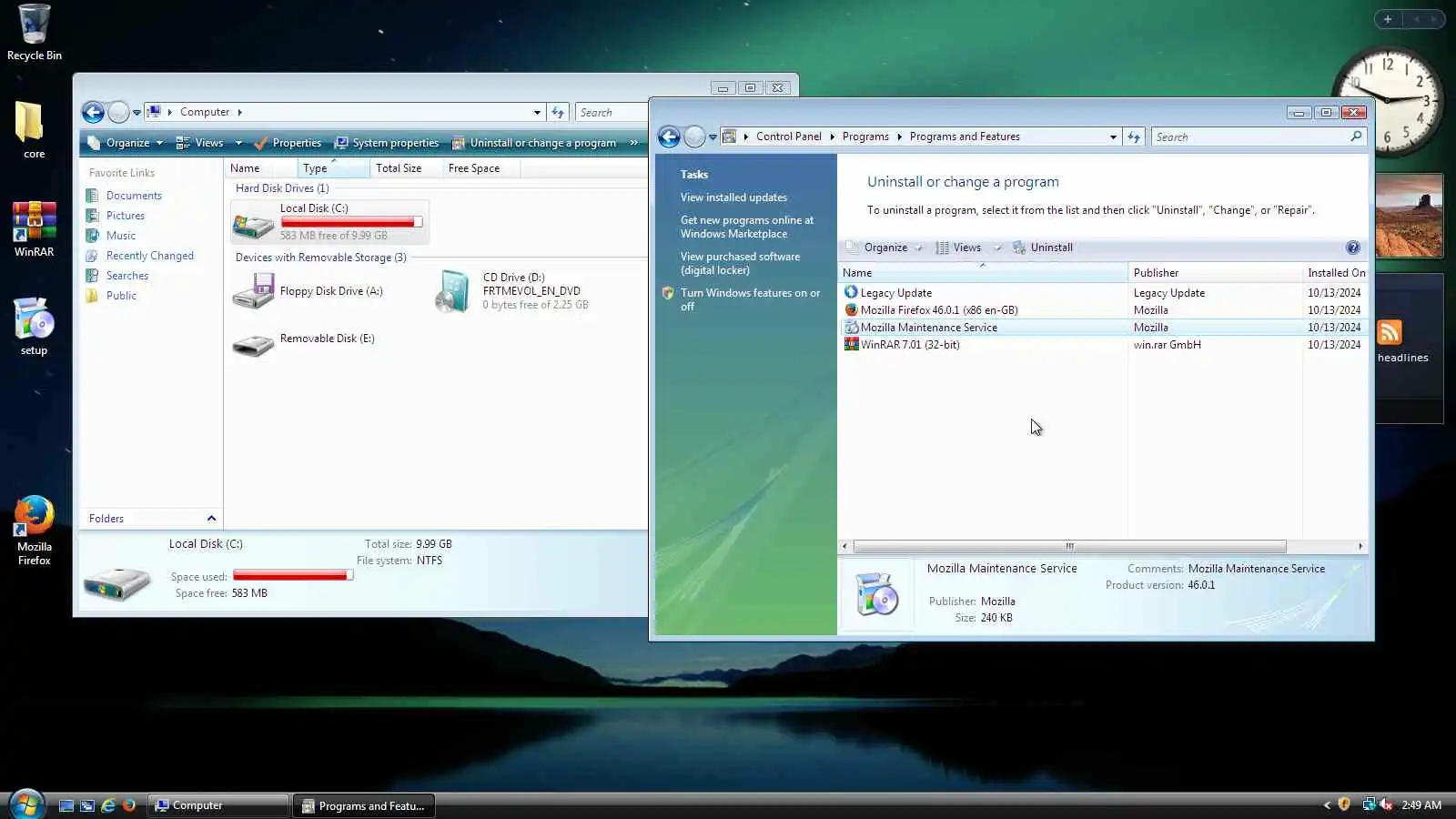Launch Firefox from Quick Launch
This screenshot has width=1456, height=819.
coord(129,805)
